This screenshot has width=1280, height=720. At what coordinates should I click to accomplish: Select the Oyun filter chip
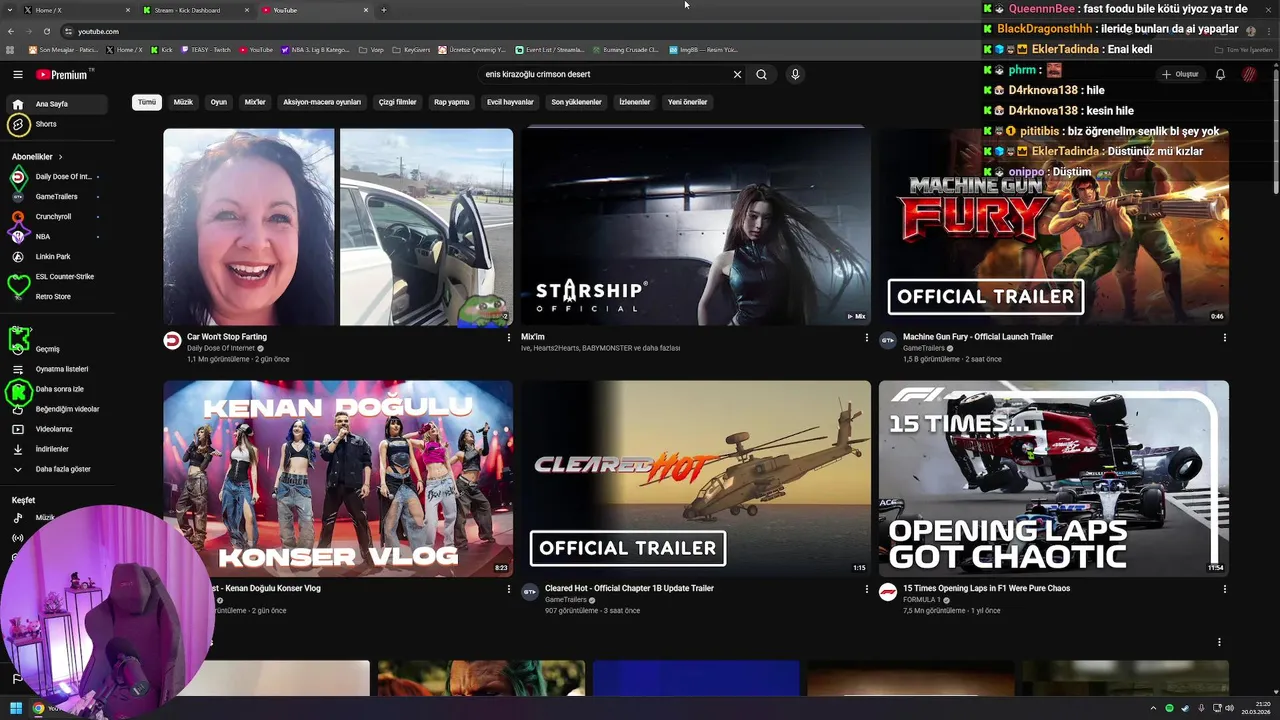(219, 102)
